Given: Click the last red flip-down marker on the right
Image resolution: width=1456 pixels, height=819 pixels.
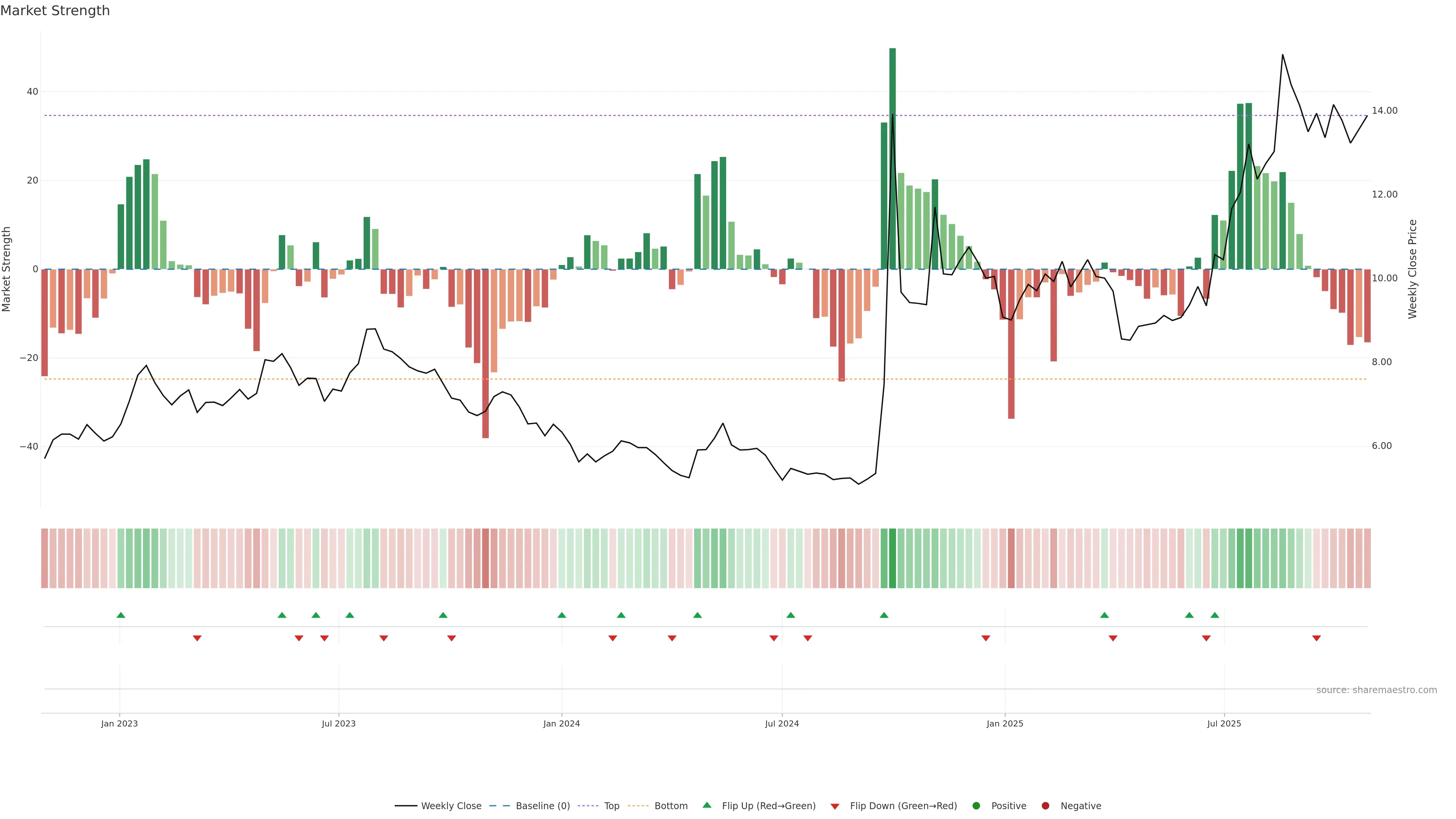Looking at the screenshot, I should tap(1316, 638).
